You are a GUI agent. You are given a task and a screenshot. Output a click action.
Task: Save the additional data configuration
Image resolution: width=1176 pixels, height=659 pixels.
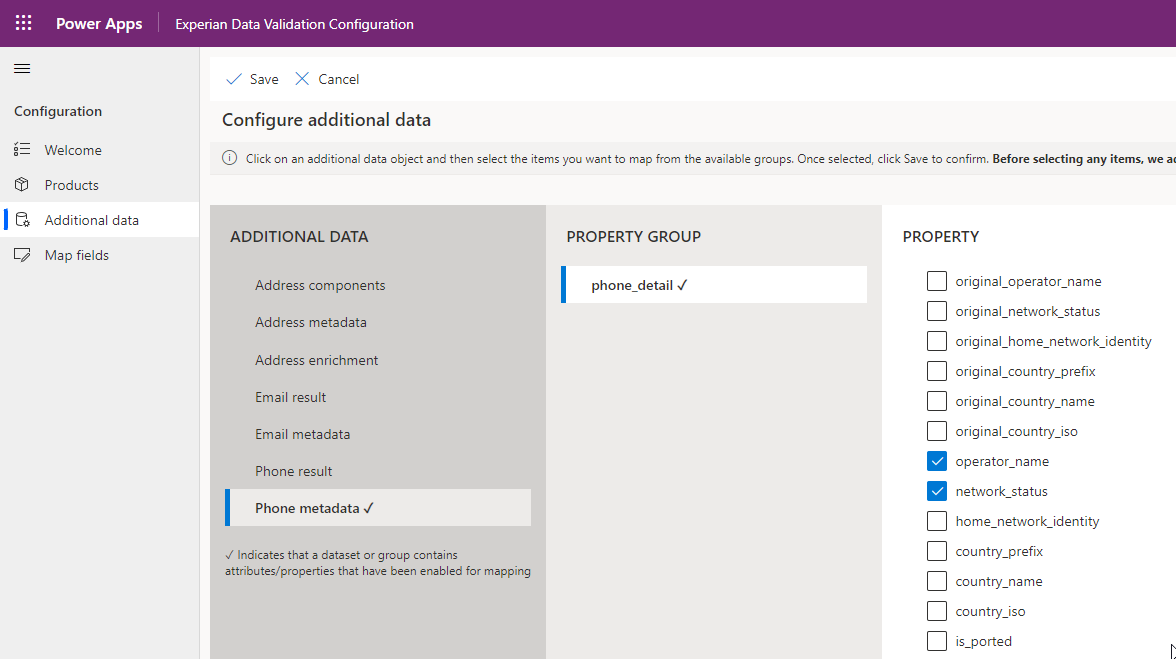[x=250, y=78]
